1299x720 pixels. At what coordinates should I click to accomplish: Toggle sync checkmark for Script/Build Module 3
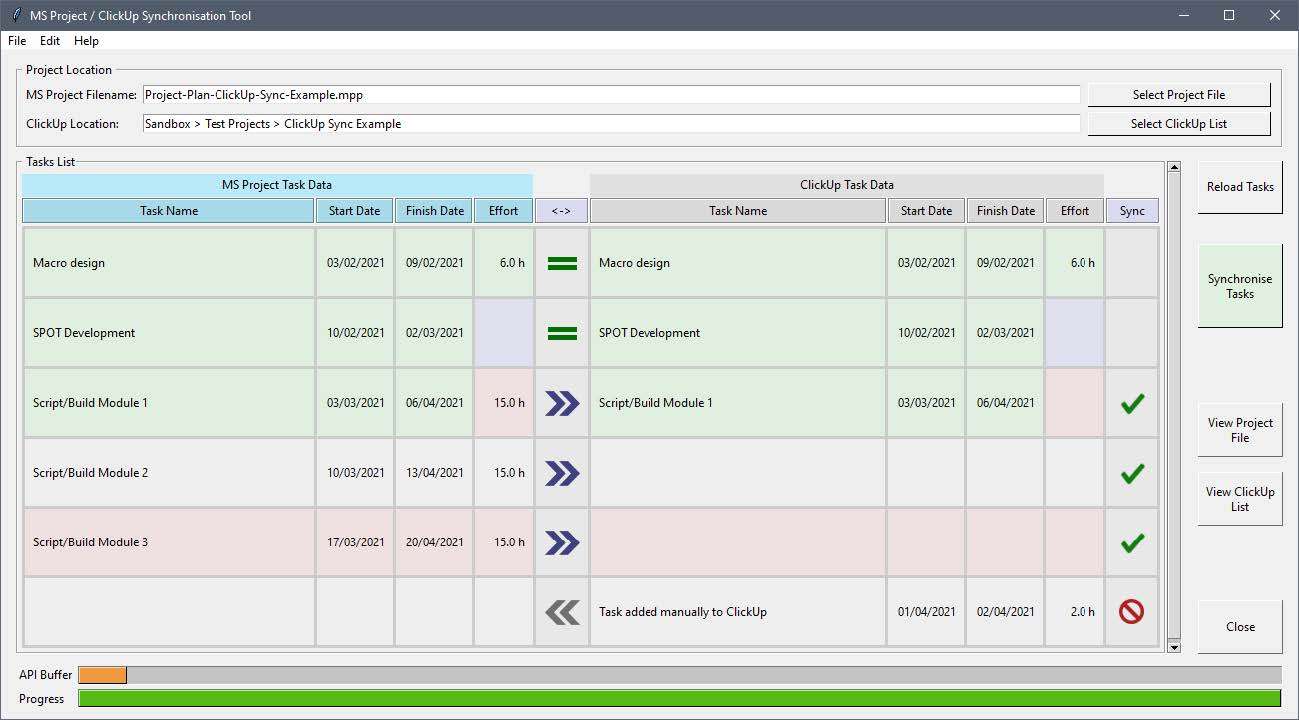tap(1132, 543)
